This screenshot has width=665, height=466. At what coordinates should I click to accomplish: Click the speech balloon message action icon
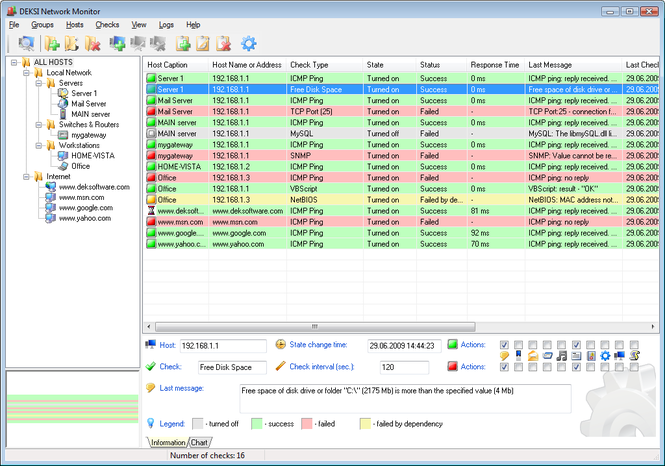(504, 356)
